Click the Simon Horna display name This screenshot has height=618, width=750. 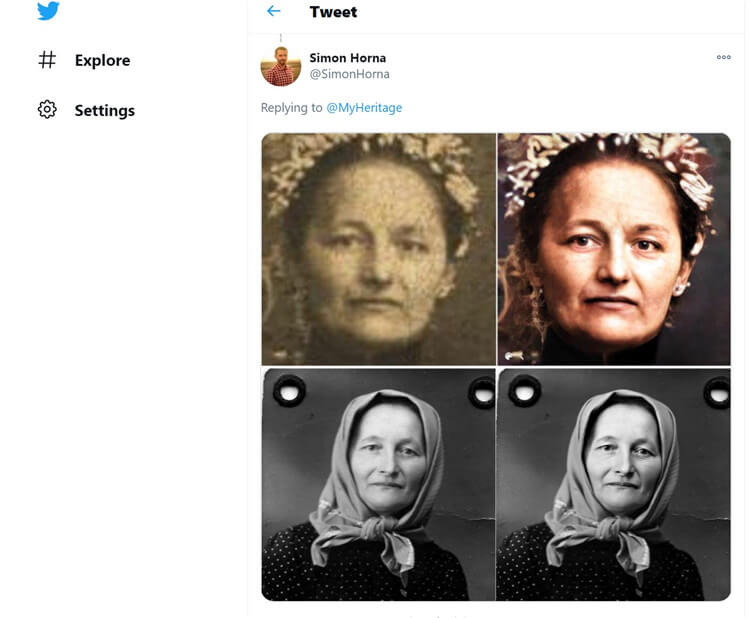coord(346,58)
